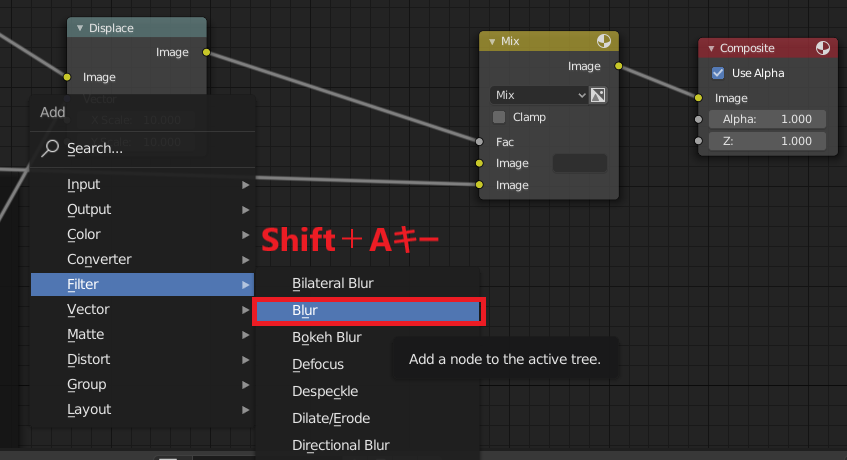The height and width of the screenshot is (460, 847).
Task: Click the Mix node title header
Action: point(549,41)
